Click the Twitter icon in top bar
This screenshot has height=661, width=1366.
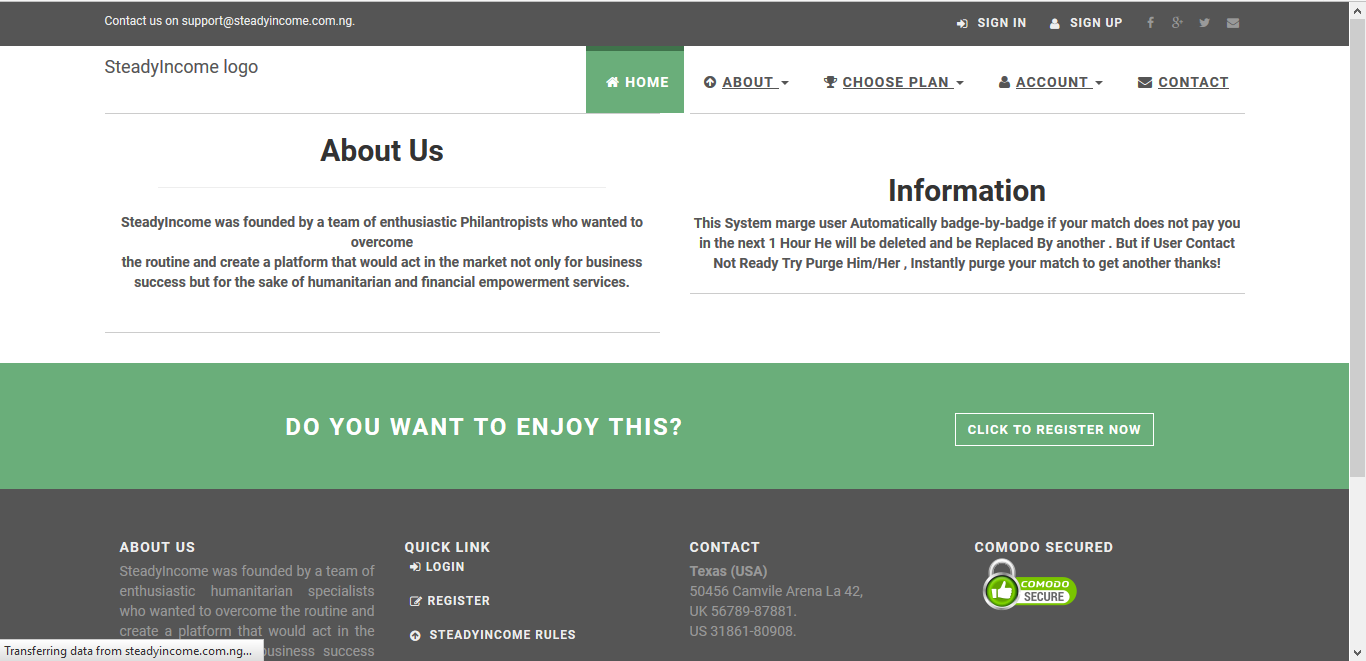pyautogui.click(x=1205, y=23)
